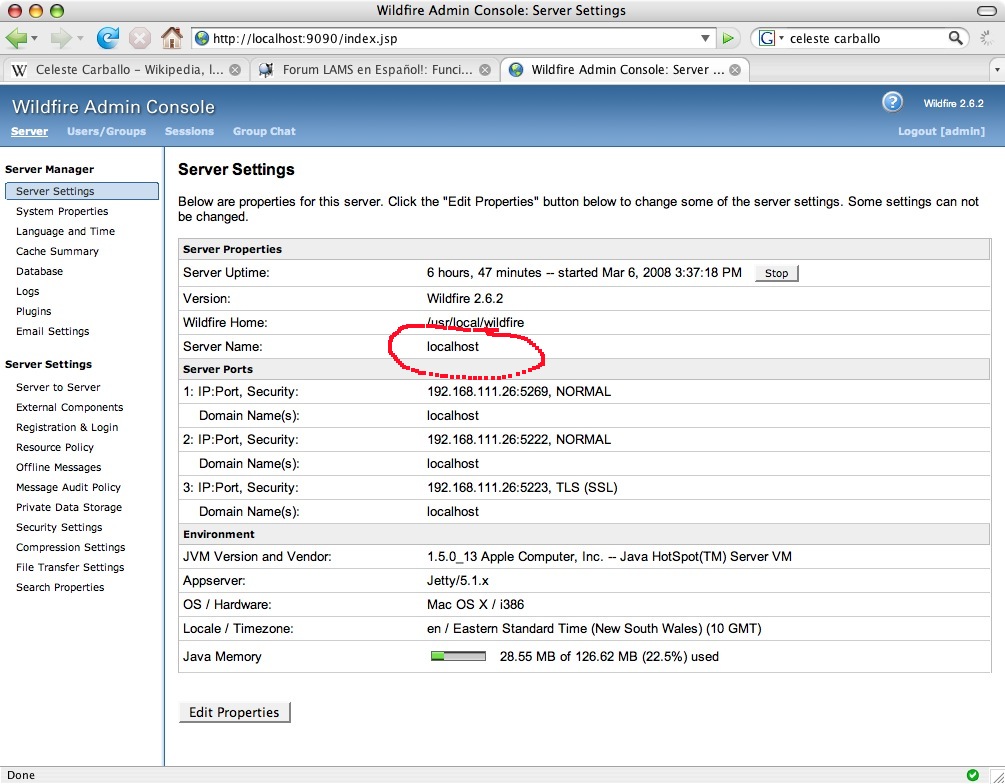This screenshot has width=1005, height=784.
Task: Click the Reload page icon
Action: pyautogui.click(x=107, y=38)
